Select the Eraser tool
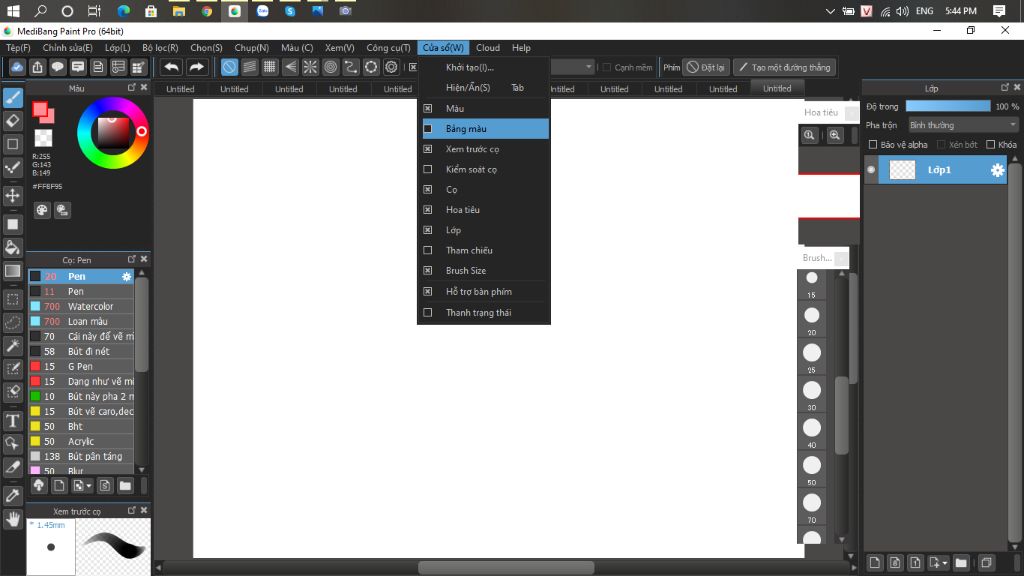1024x576 pixels. (x=12, y=120)
